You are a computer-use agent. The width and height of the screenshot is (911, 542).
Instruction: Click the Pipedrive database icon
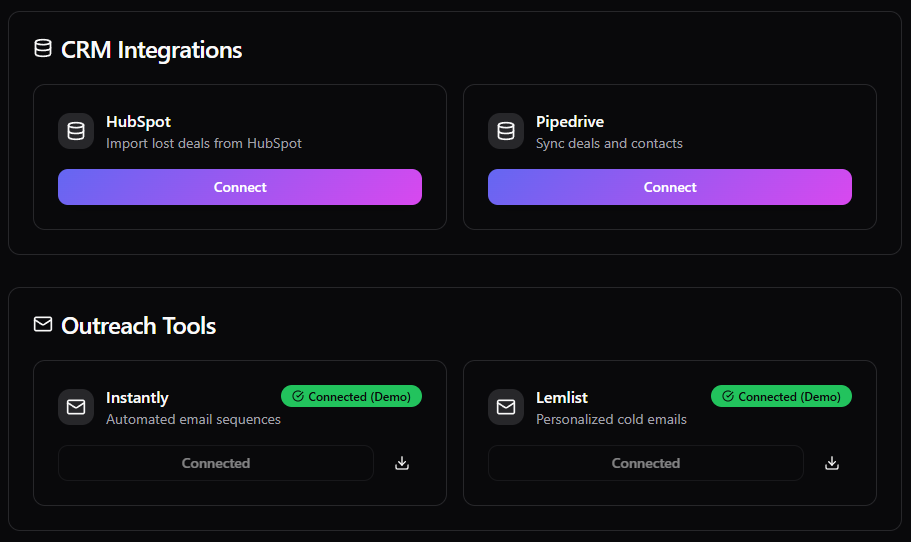point(506,132)
